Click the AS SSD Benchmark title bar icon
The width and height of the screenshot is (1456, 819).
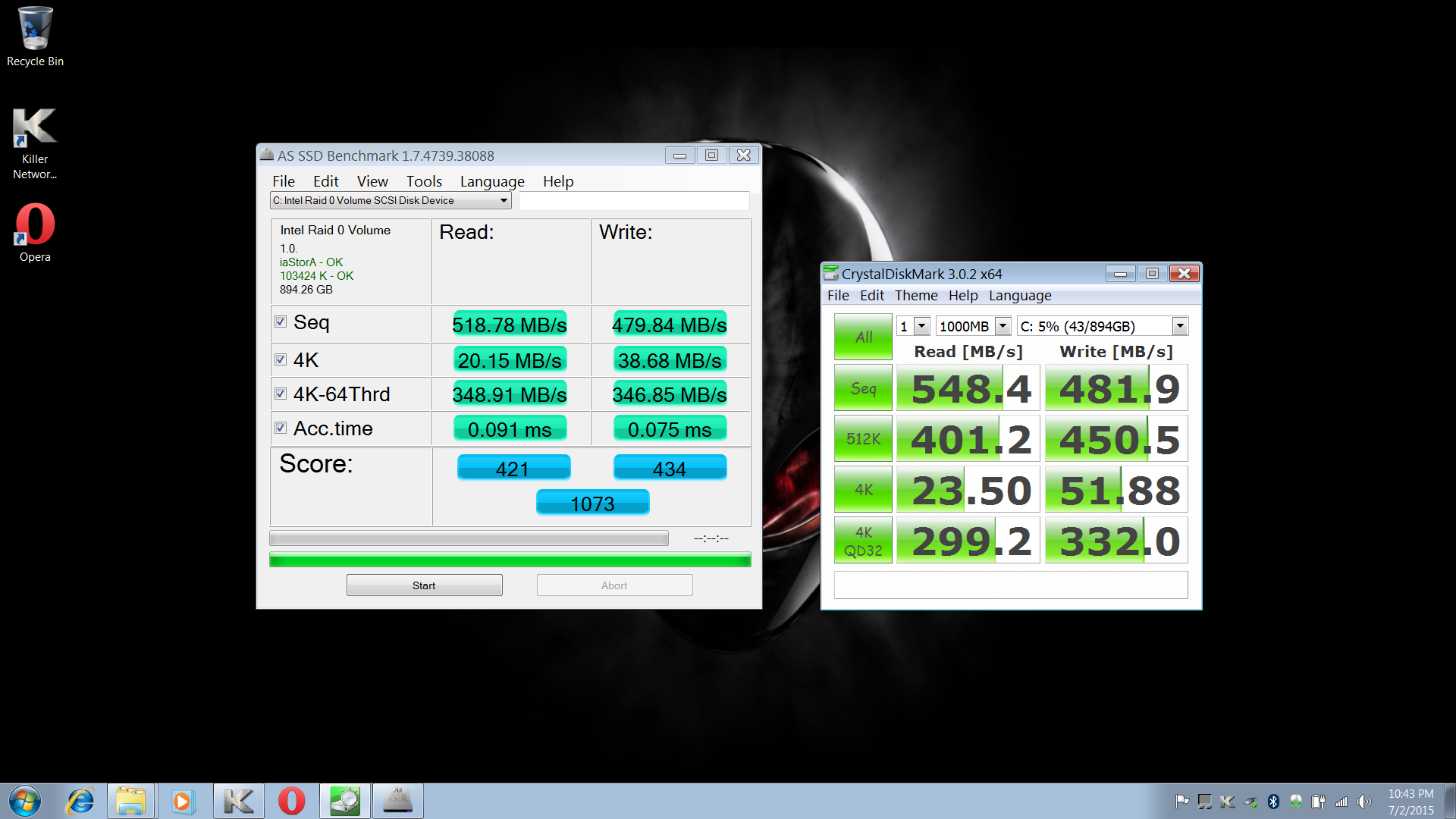point(267,155)
